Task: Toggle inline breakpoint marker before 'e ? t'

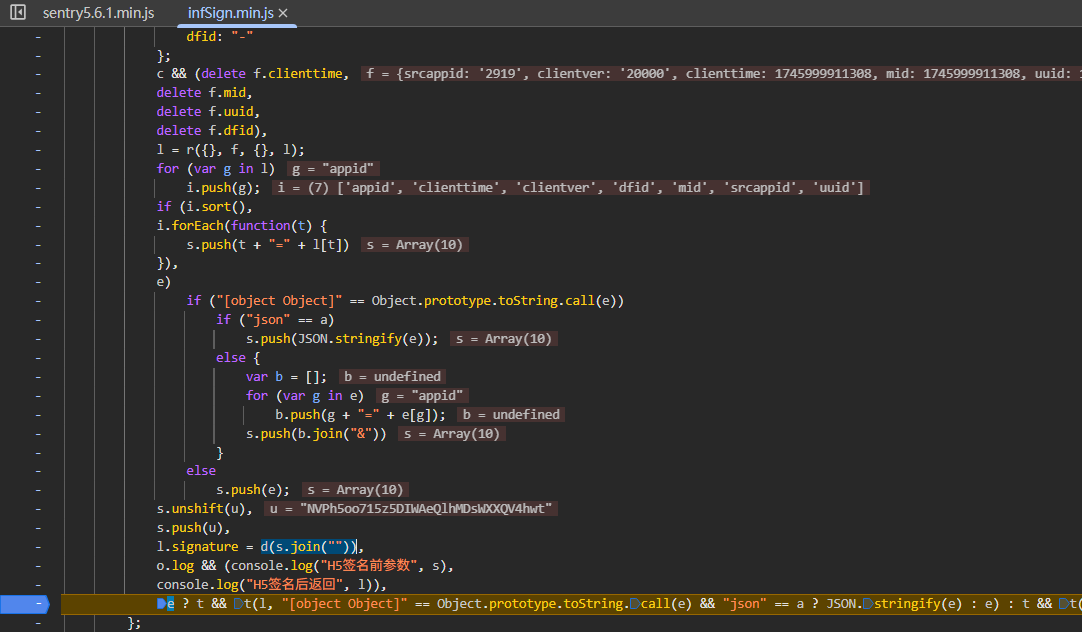Action: (161, 604)
